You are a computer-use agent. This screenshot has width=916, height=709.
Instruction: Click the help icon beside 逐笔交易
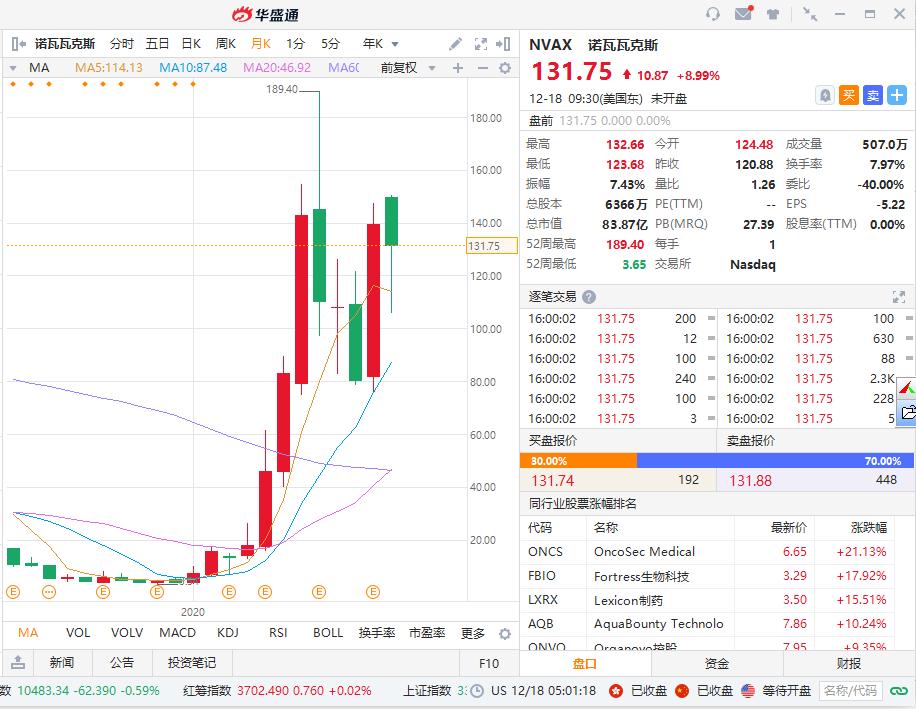589,297
